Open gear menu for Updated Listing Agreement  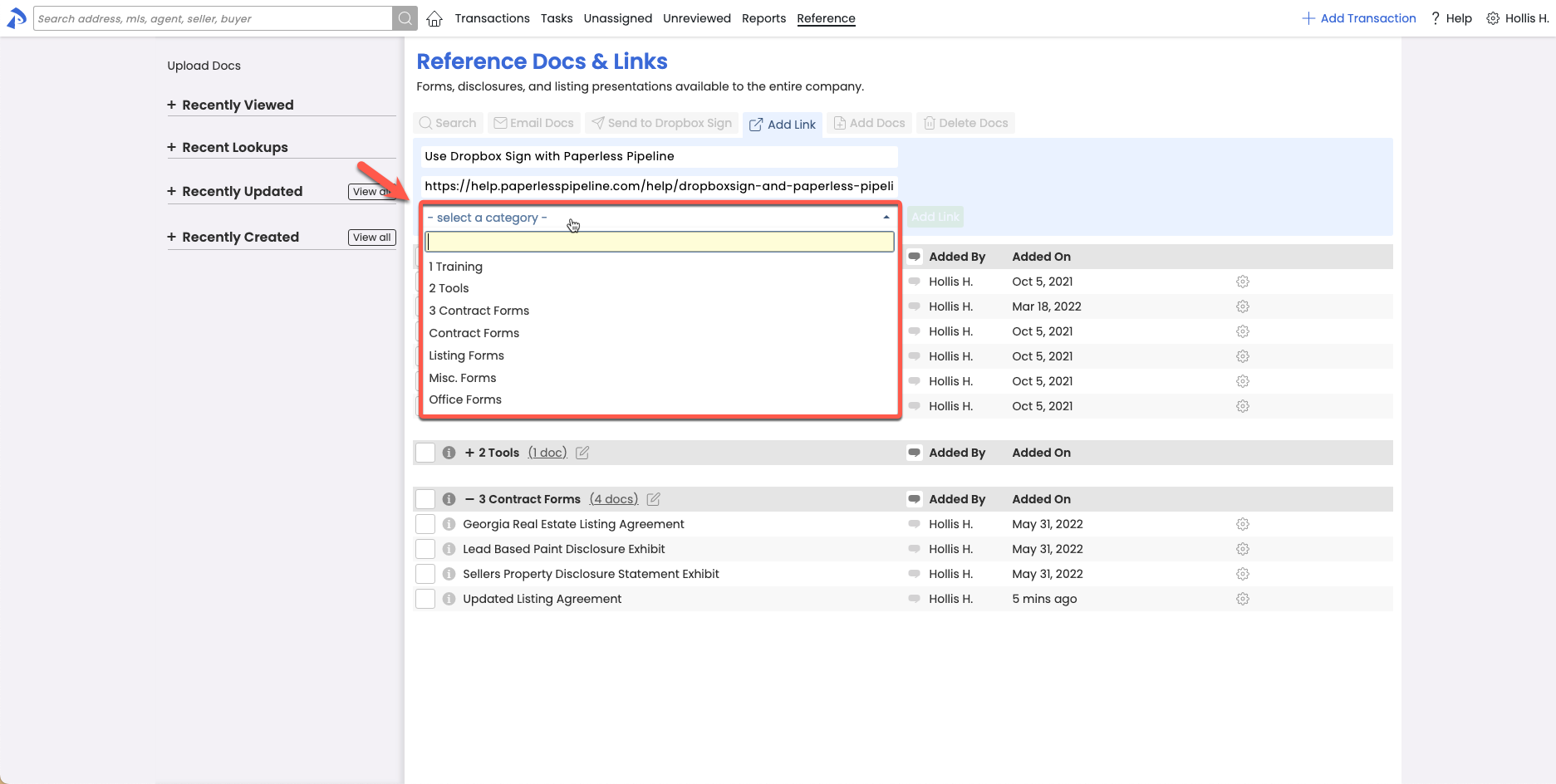coord(1243,599)
